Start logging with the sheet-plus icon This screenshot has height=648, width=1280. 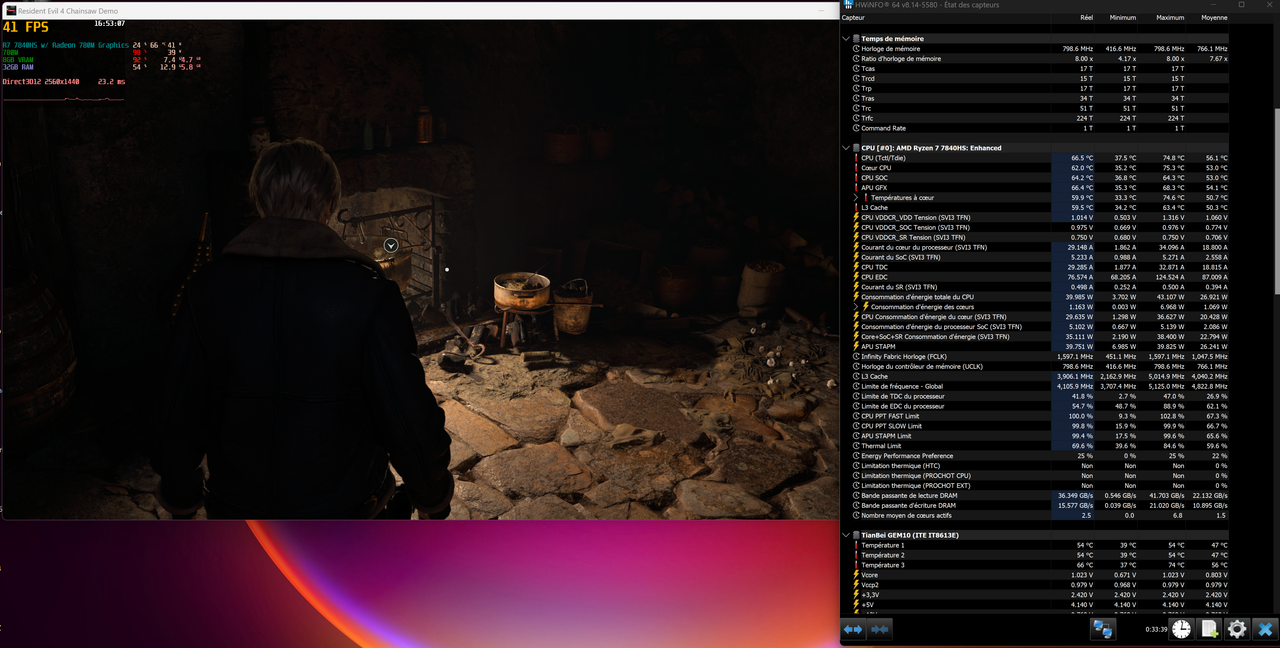1209,629
